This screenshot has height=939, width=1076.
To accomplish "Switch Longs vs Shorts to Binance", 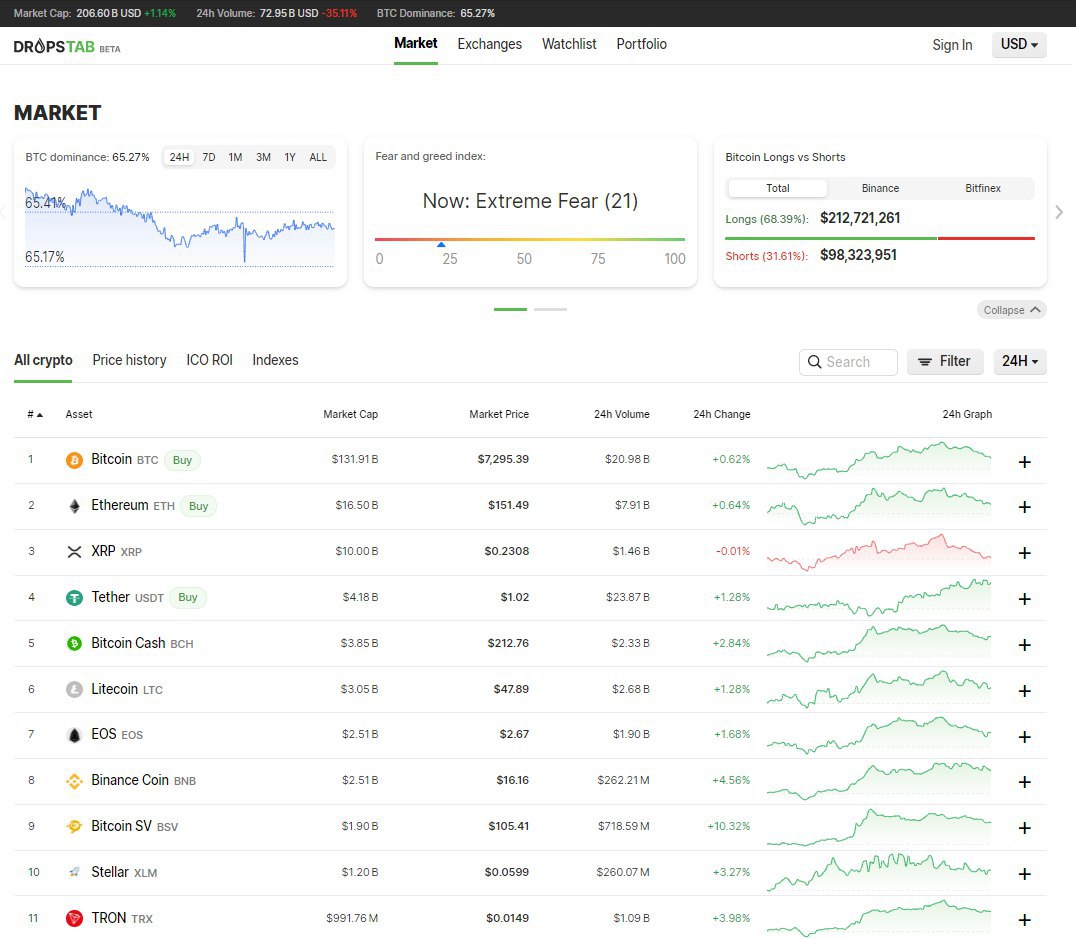I will point(880,188).
